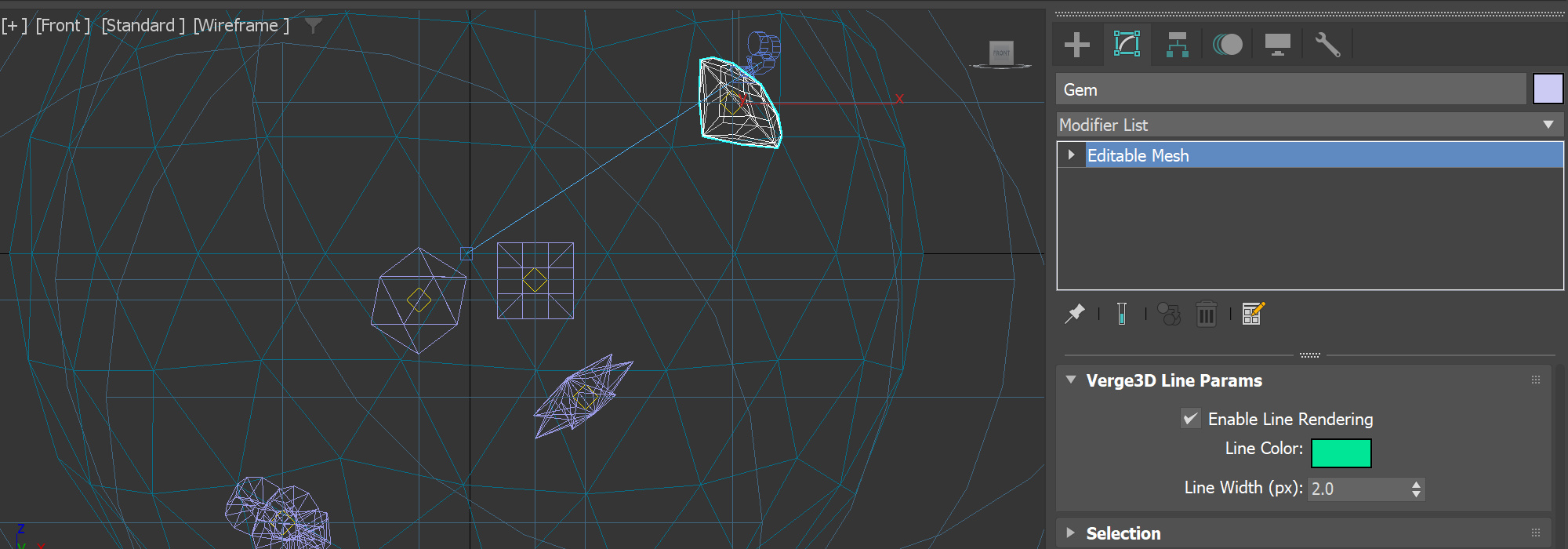Open the Gem object color swatch
Image resolution: width=1568 pixels, height=549 pixels.
pos(1548,89)
